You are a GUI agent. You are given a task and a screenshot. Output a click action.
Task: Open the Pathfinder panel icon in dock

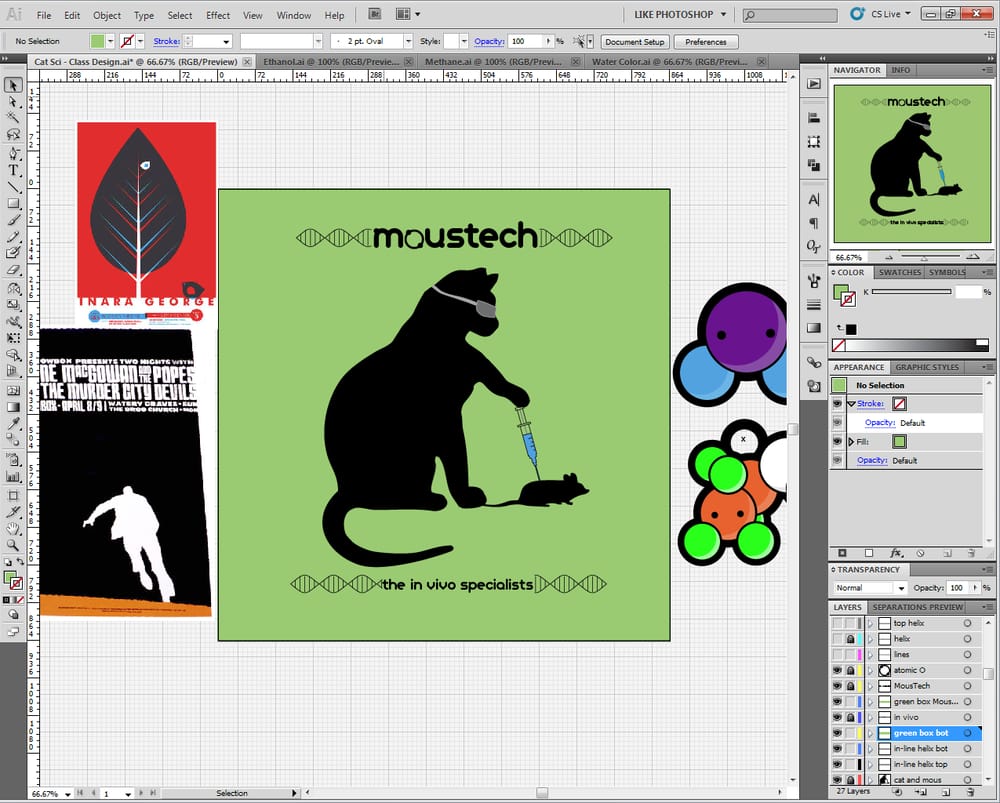pyautogui.click(x=814, y=165)
